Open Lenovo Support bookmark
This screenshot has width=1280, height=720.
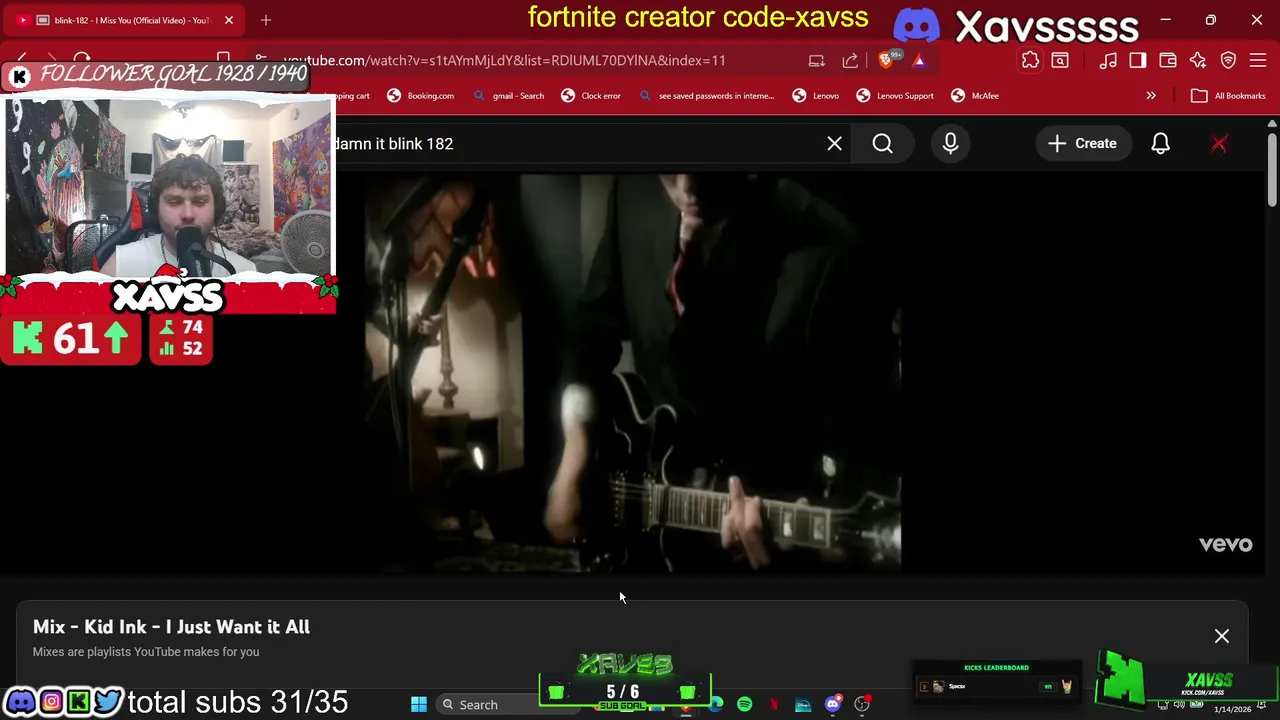[x=895, y=96]
